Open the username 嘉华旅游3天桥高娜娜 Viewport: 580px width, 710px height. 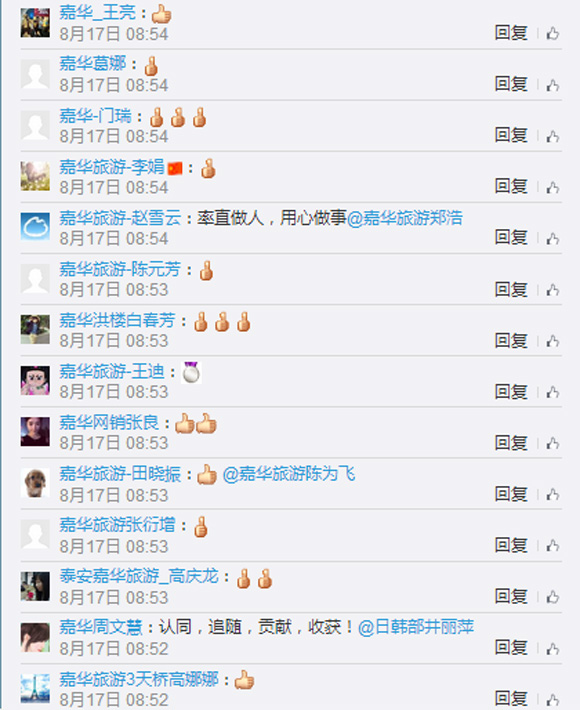[x=139, y=679]
